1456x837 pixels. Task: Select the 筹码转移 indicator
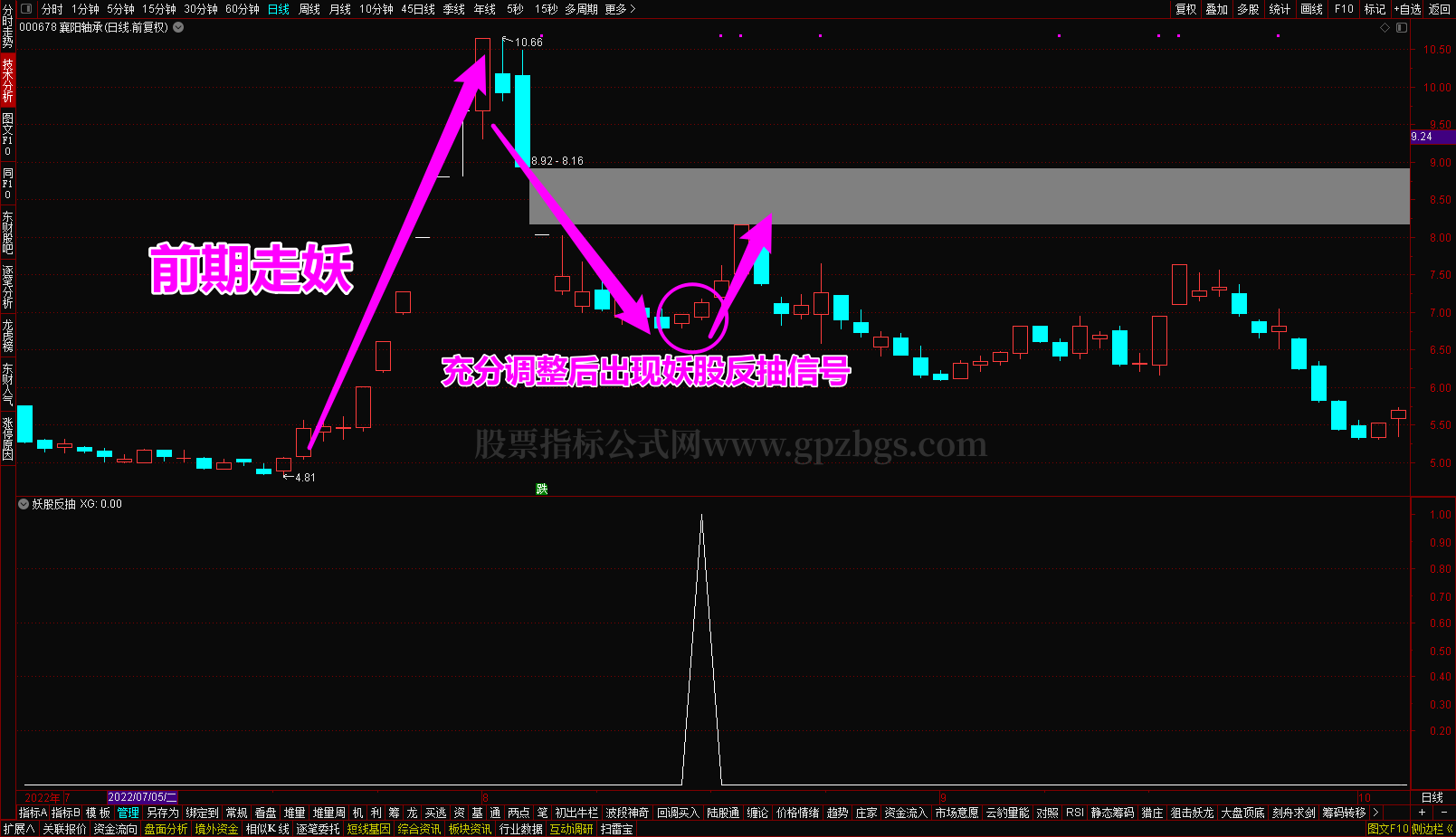[x=1344, y=813]
